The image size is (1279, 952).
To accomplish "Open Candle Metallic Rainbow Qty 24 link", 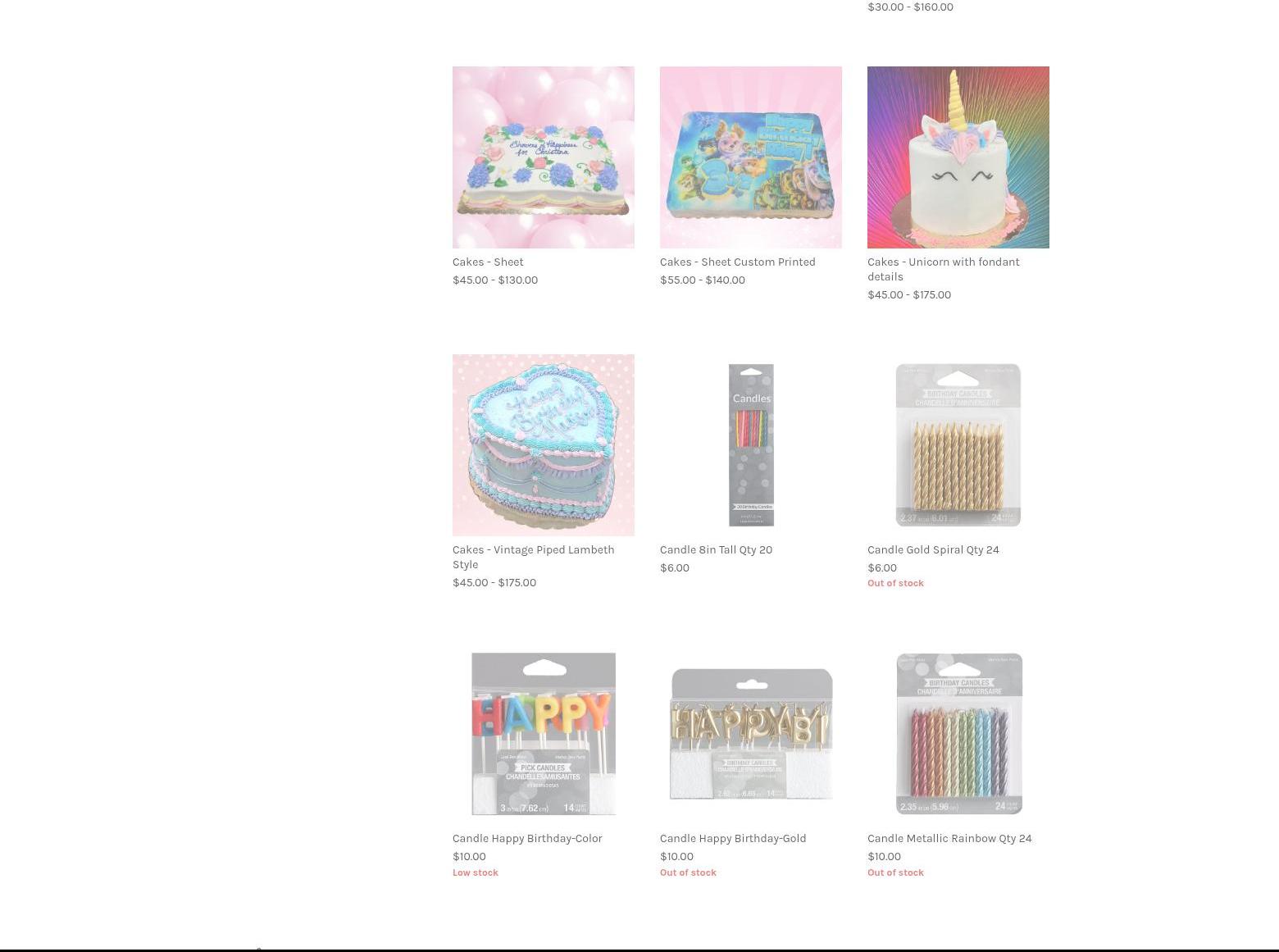I will (x=949, y=838).
